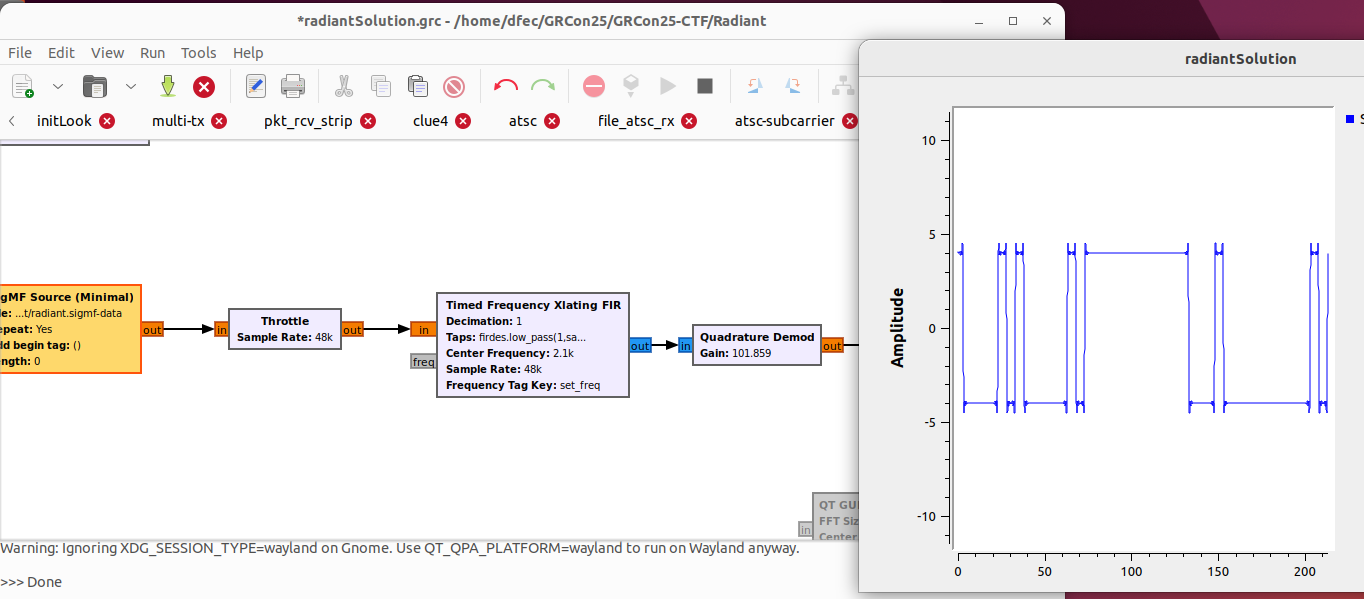Click the open flowgraph folder icon
Viewport: 1364px width, 599px height.
pos(95,87)
